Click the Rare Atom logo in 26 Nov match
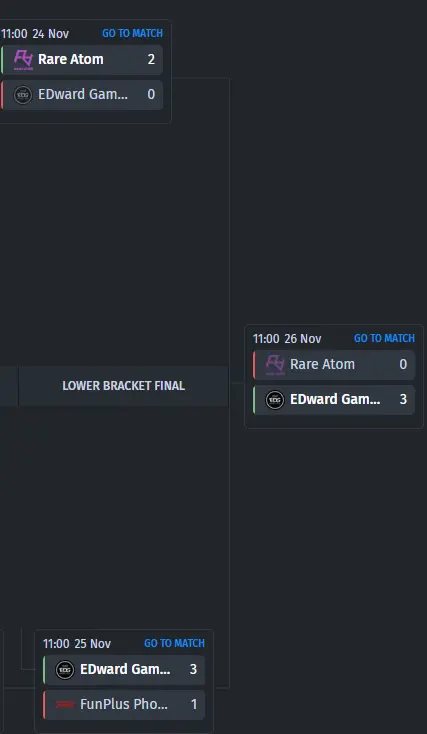 pyautogui.click(x=275, y=365)
